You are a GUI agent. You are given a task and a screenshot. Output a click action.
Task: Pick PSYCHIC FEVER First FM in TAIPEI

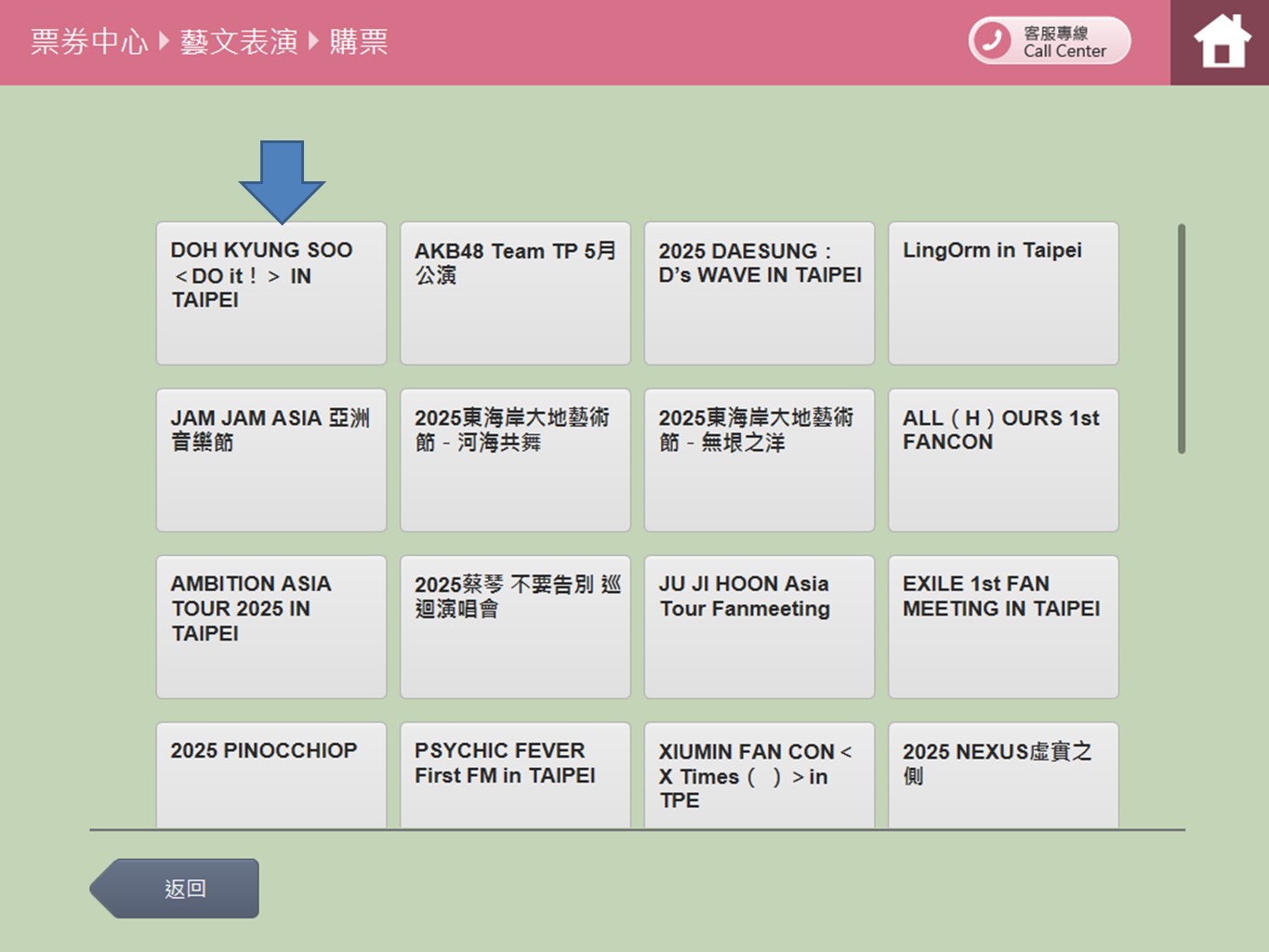[x=515, y=774]
